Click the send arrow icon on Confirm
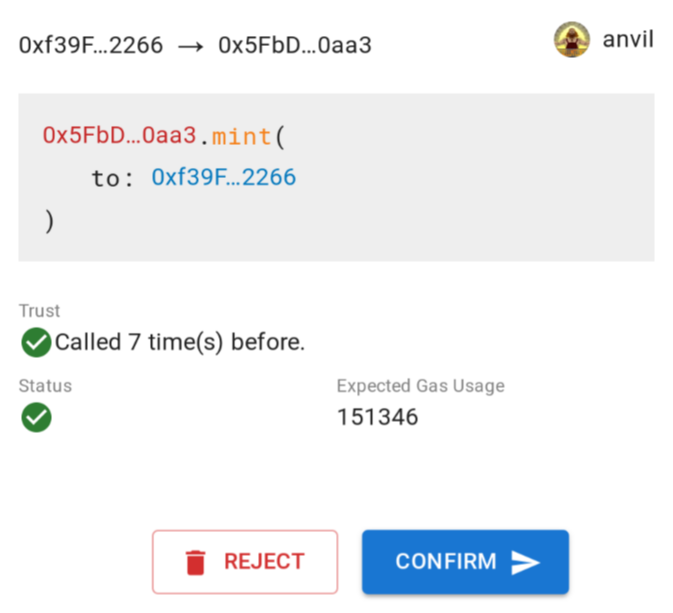Screen dimensions: 673x613 coord(525,562)
